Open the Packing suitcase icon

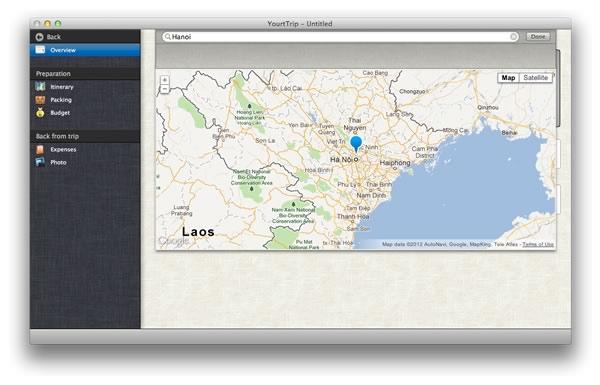[x=40, y=100]
